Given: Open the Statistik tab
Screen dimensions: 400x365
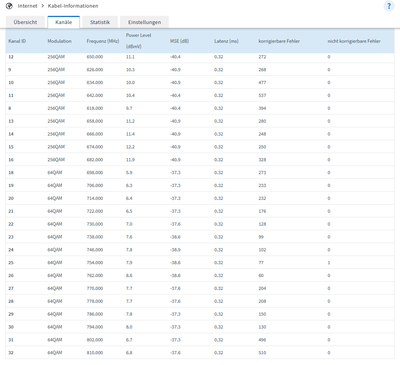Looking at the screenshot, I should [100, 22].
